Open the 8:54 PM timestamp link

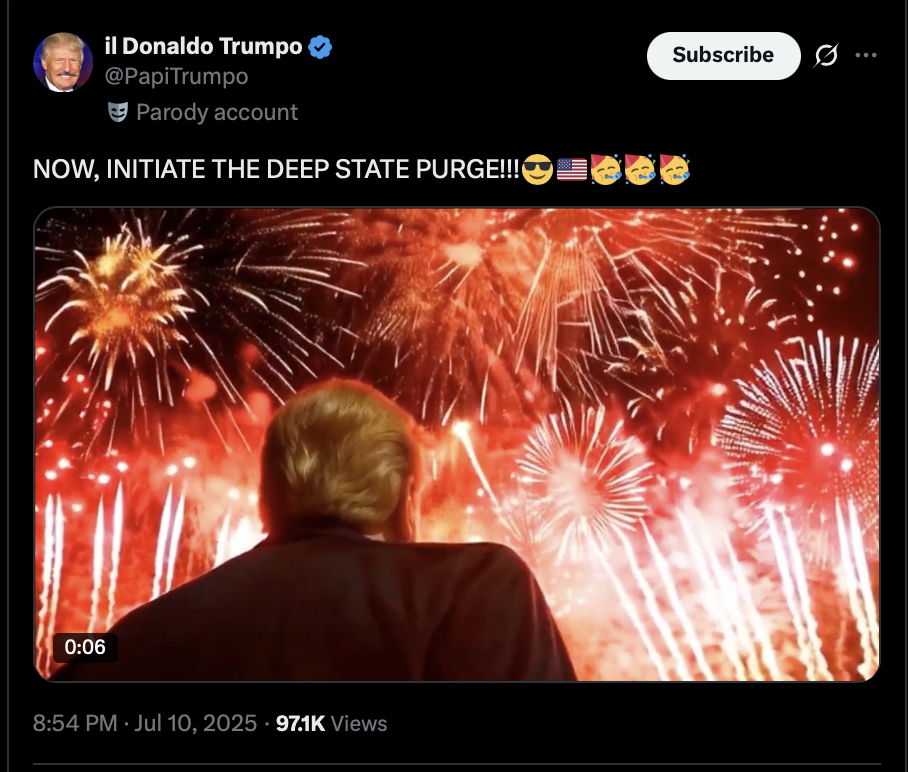tap(75, 723)
